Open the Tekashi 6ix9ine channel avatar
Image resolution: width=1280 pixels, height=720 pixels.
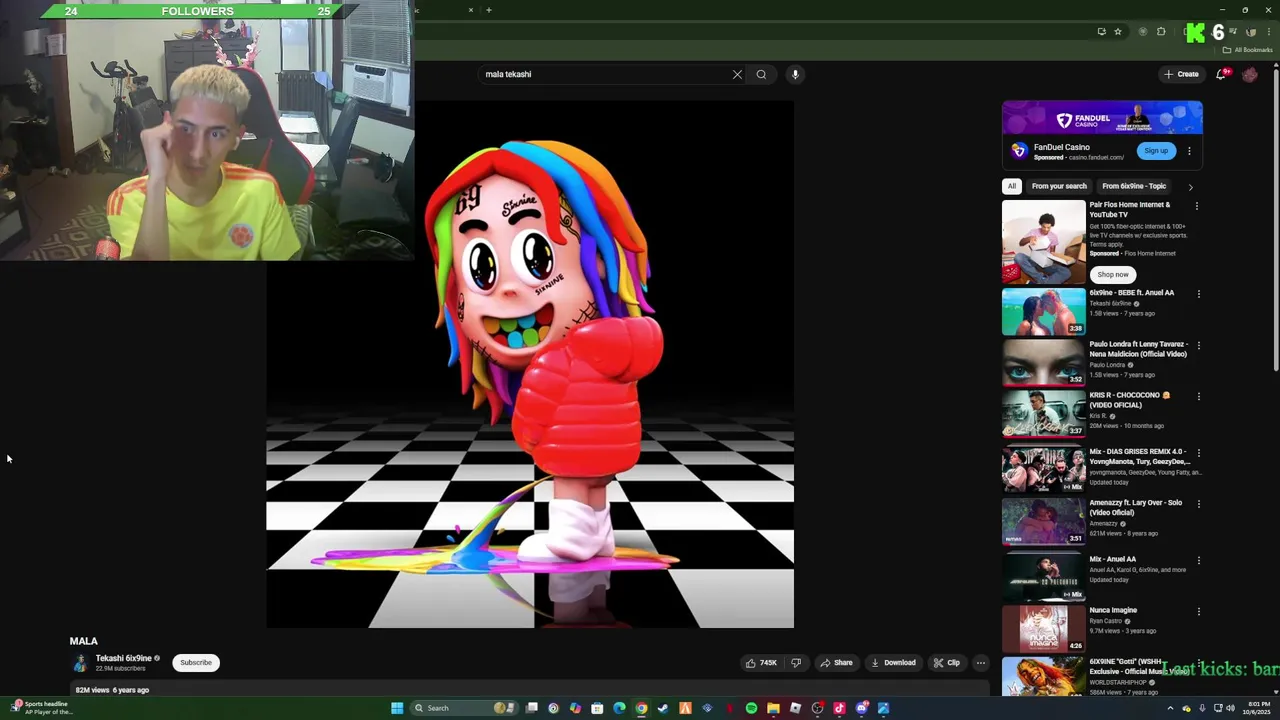tap(80, 663)
